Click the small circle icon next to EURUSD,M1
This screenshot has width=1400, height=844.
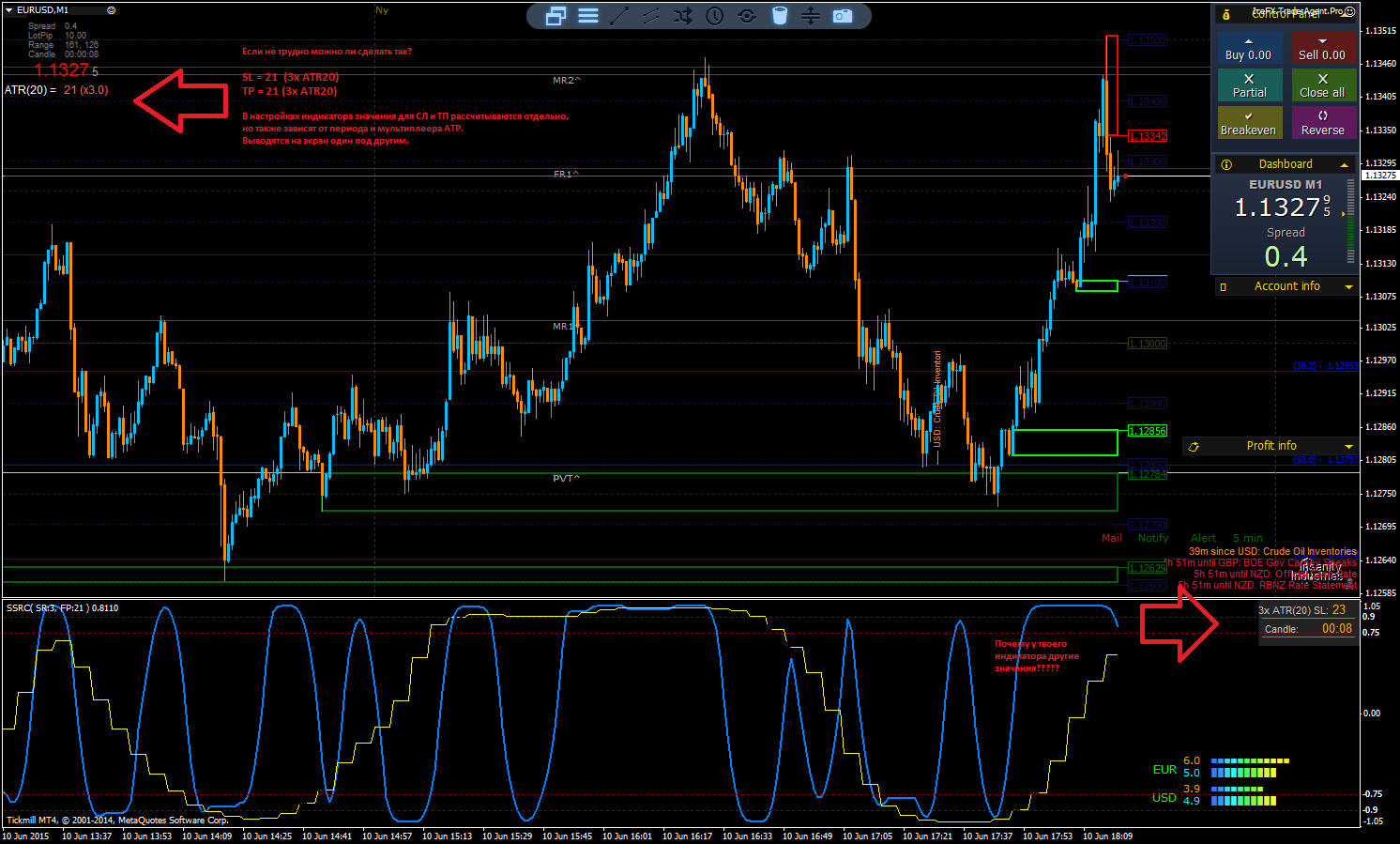112,10
